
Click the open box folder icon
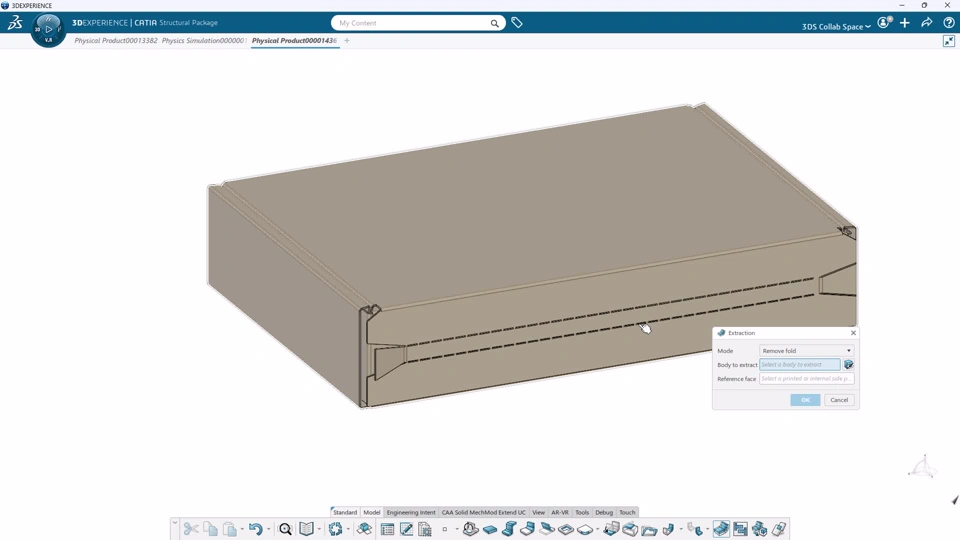(649, 529)
